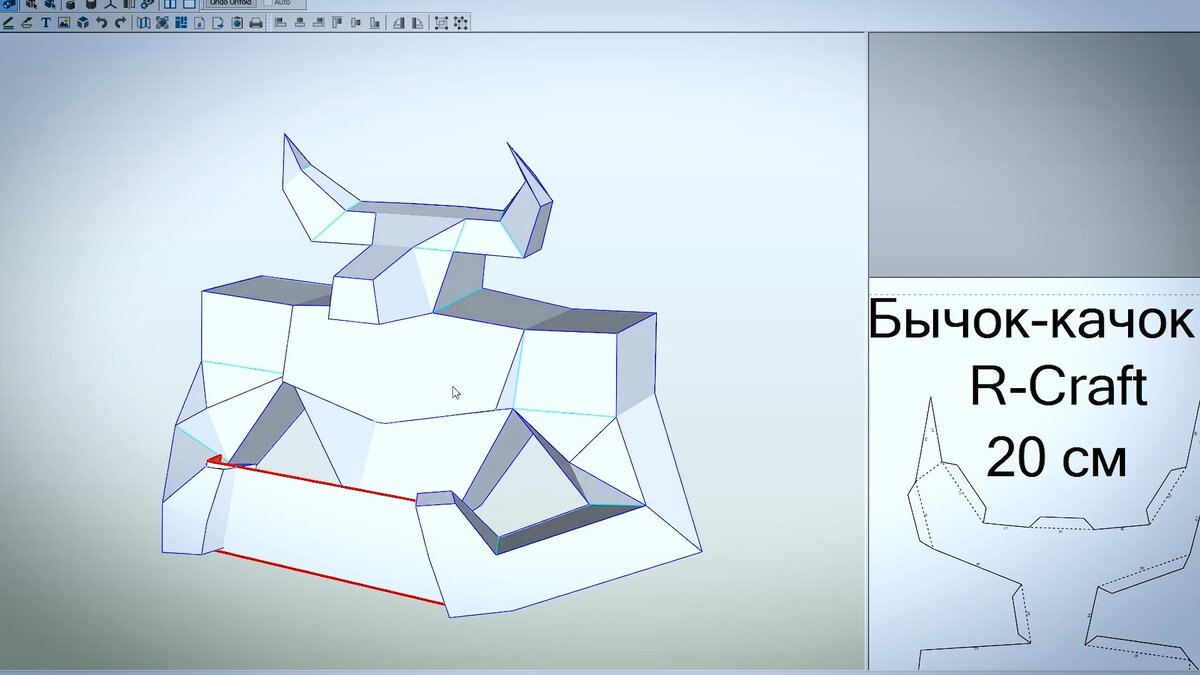
Task: Select the eraser-style edit tool icon
Action: point(27,22)
